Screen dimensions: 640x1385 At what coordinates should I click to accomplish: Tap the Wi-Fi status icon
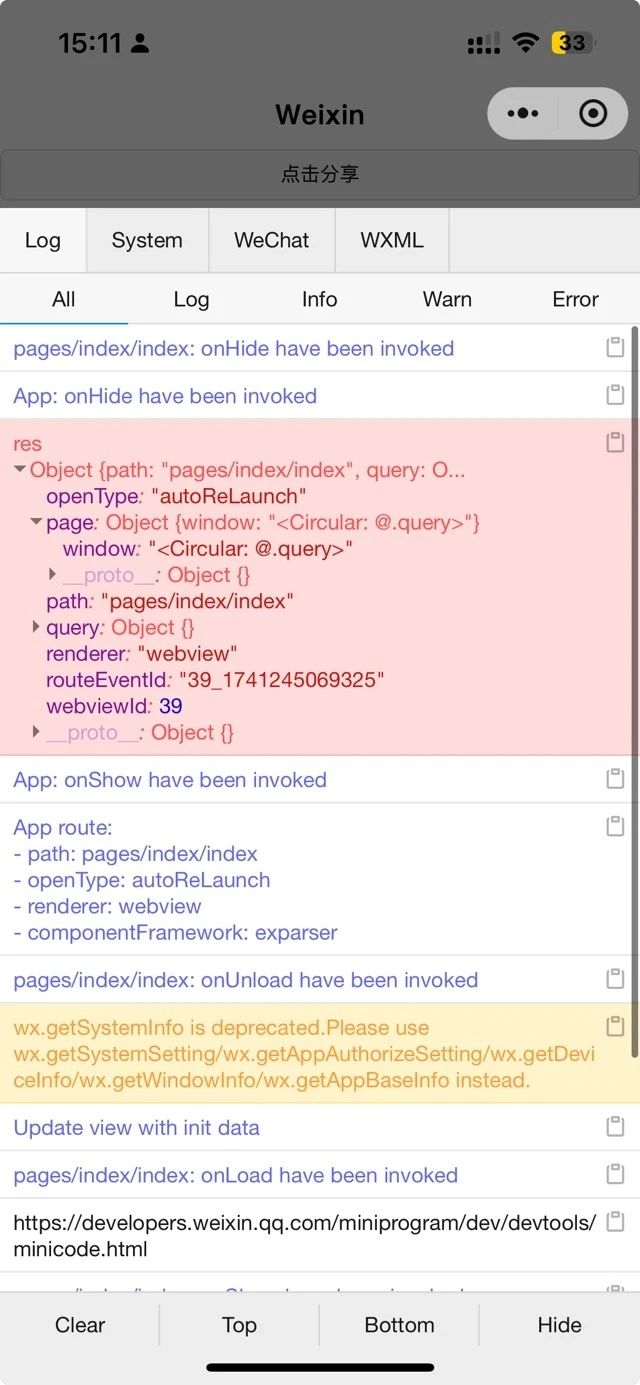click(x=525, y=42)
